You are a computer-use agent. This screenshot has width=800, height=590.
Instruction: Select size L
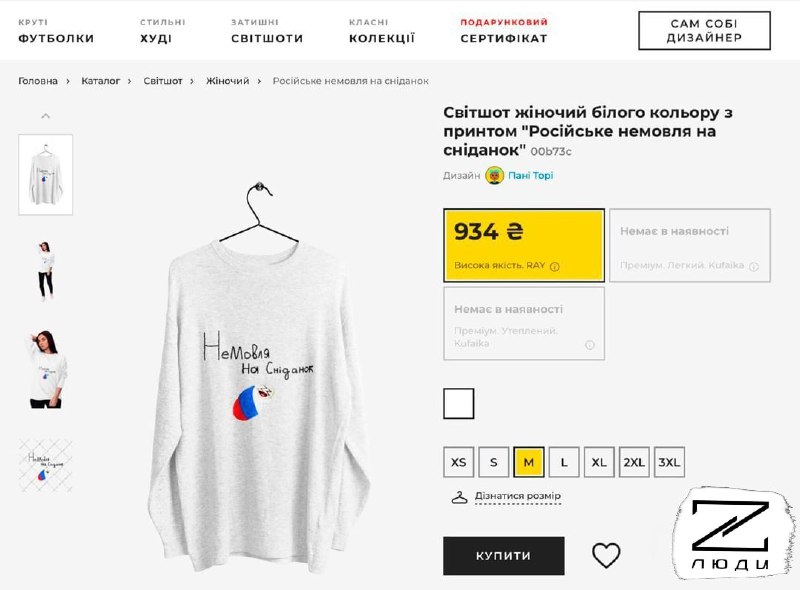(563, 462)
